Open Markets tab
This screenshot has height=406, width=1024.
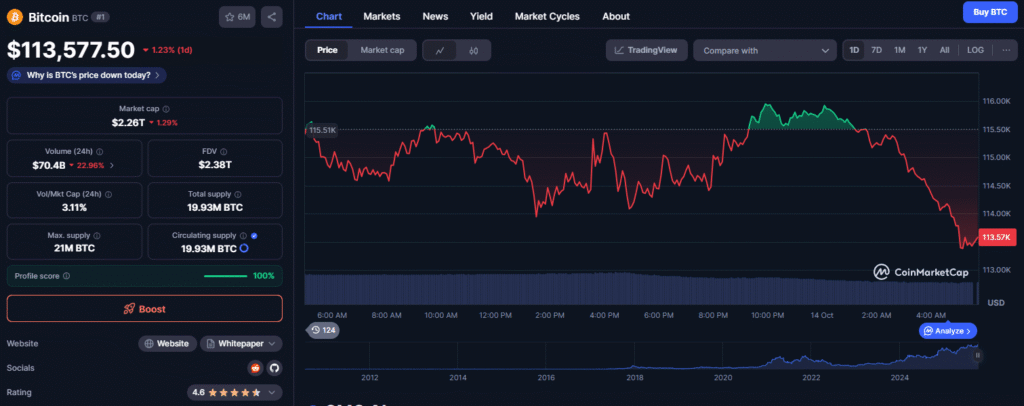[x=382, y=16]
